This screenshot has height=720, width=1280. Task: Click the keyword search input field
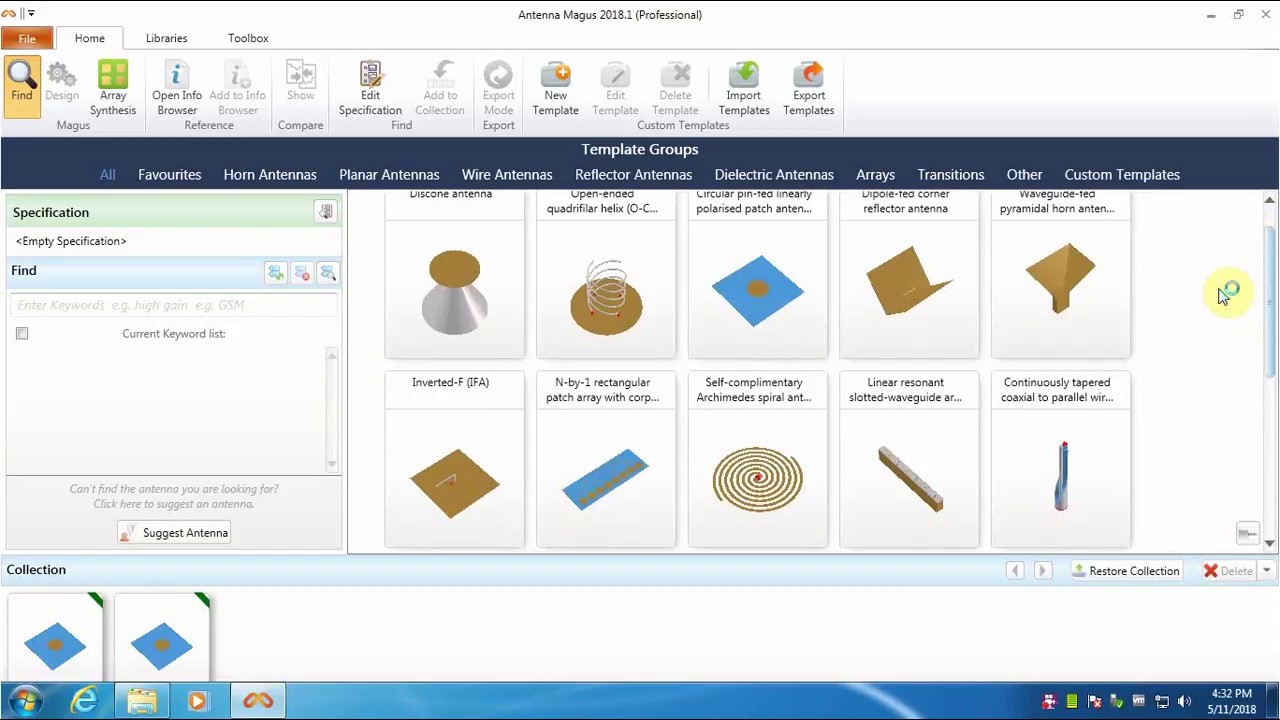172,305
